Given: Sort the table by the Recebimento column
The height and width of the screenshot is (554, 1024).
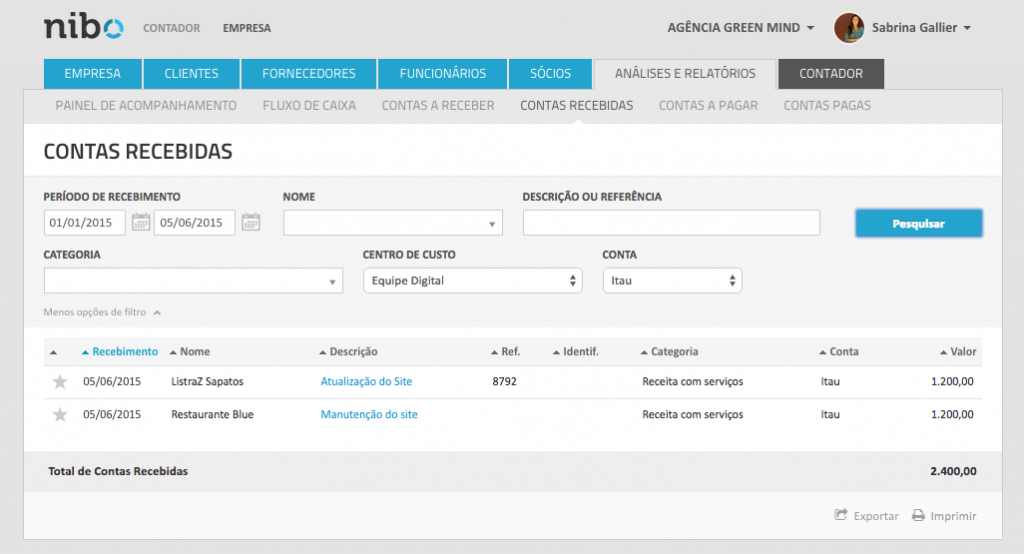Looking at the screenshot, I should point(120,352).
